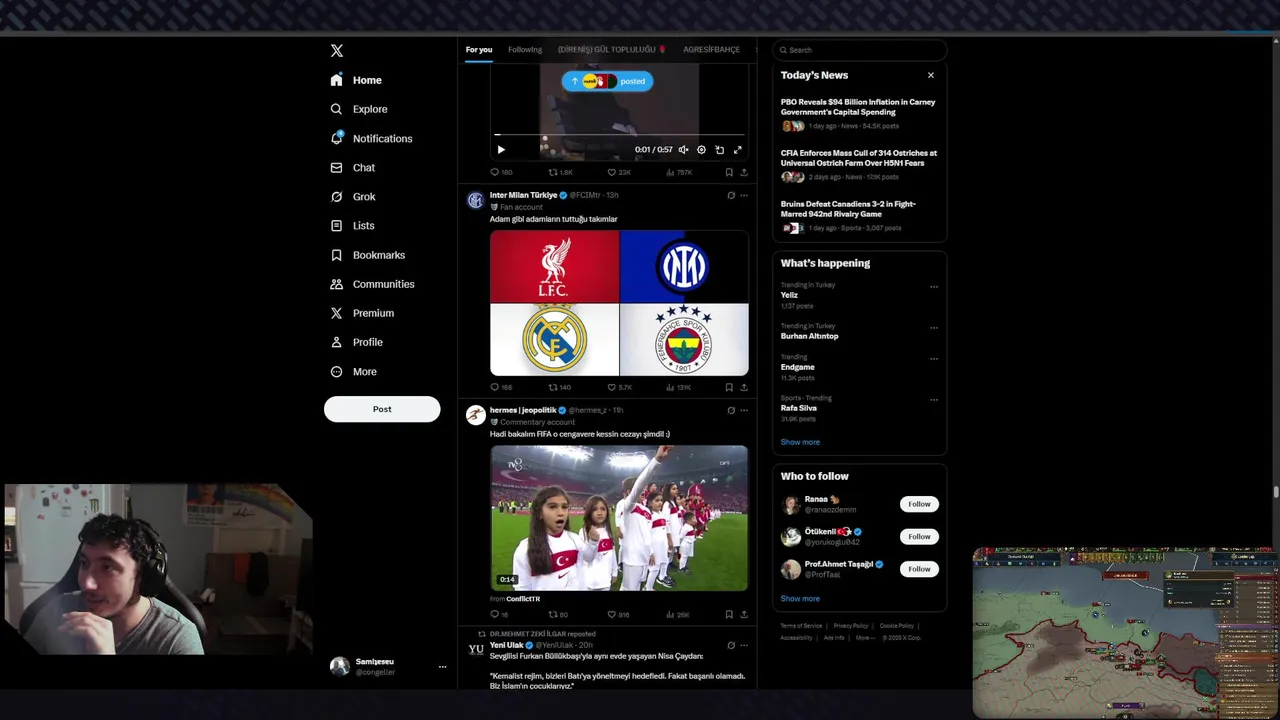
Task: Click the Post button
Action: (x=382, y=409)
